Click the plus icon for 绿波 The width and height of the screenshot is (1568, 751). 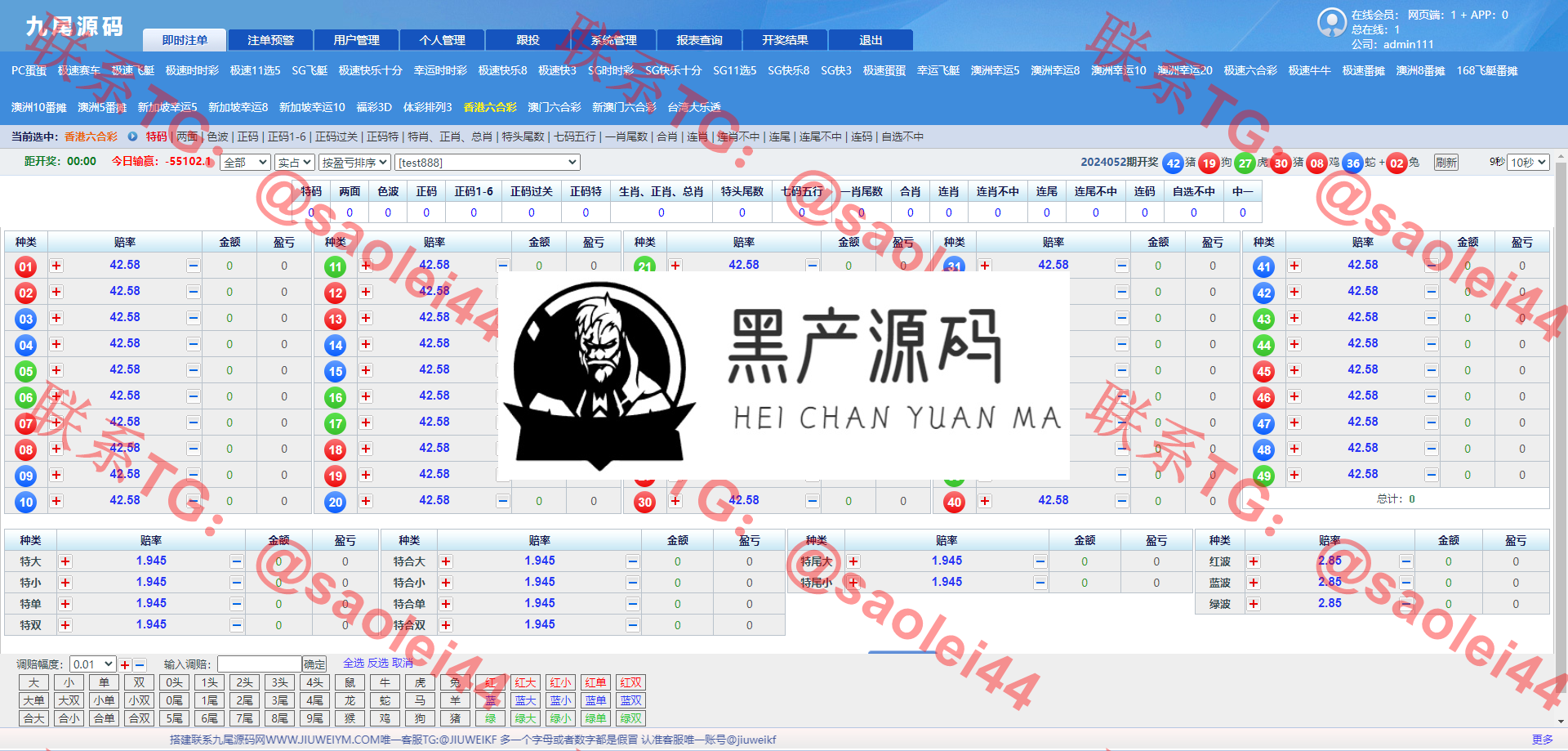(x=1254, y=604)
